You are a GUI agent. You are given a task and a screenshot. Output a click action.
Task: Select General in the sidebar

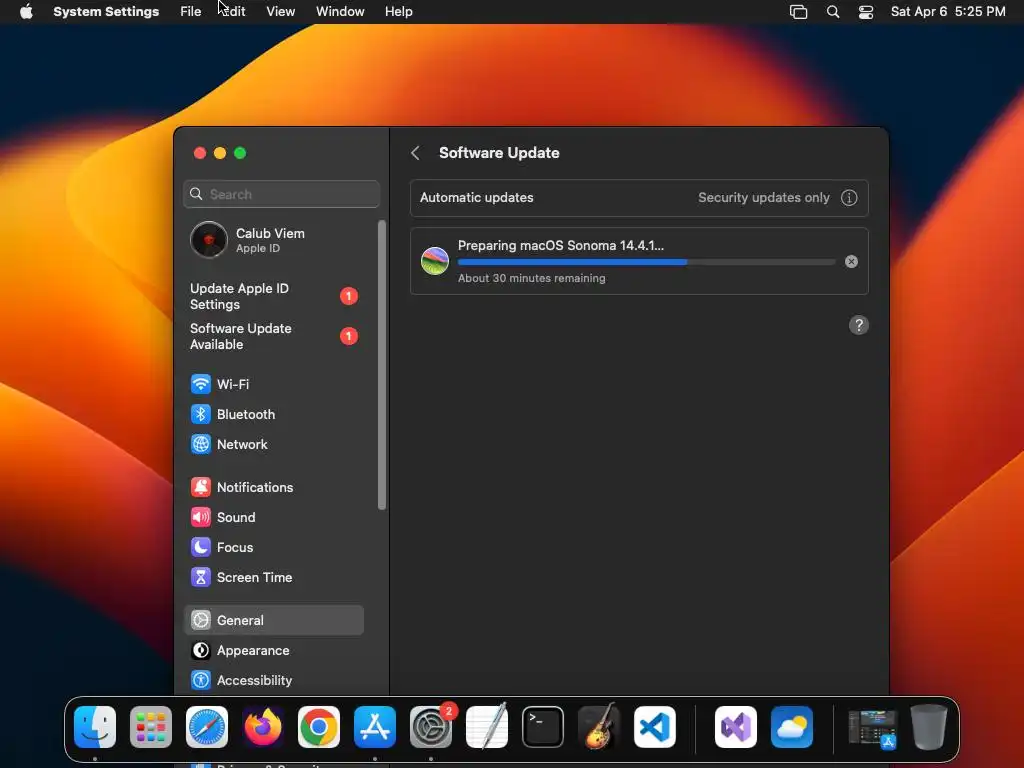[x=273, y=620]
